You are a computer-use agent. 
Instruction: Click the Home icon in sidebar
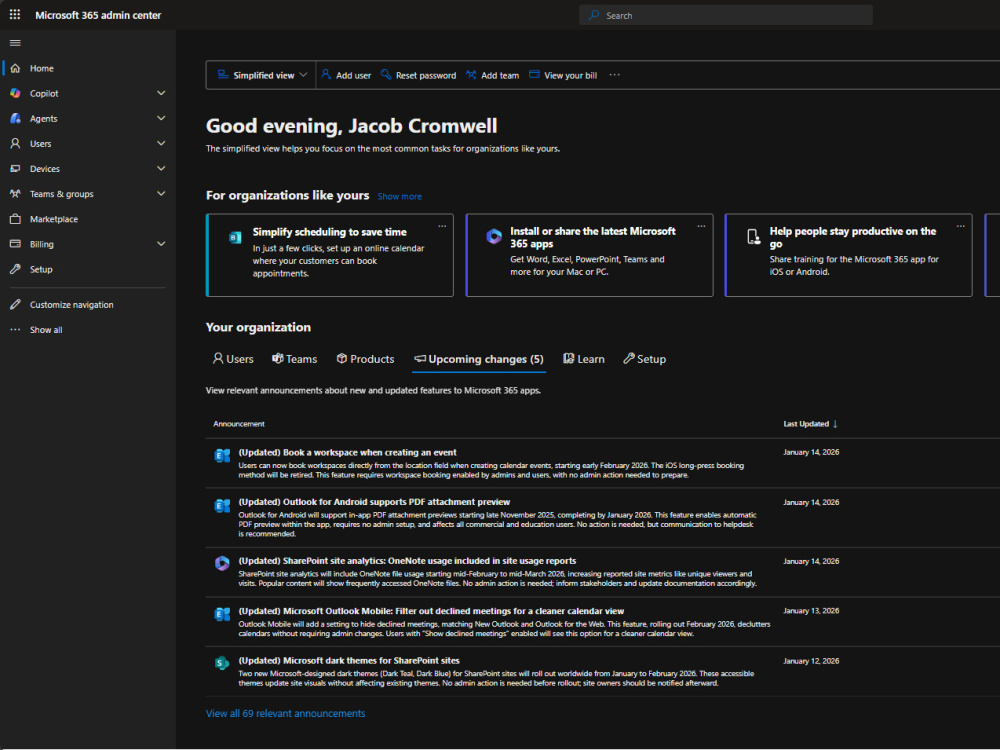(15, 68)
